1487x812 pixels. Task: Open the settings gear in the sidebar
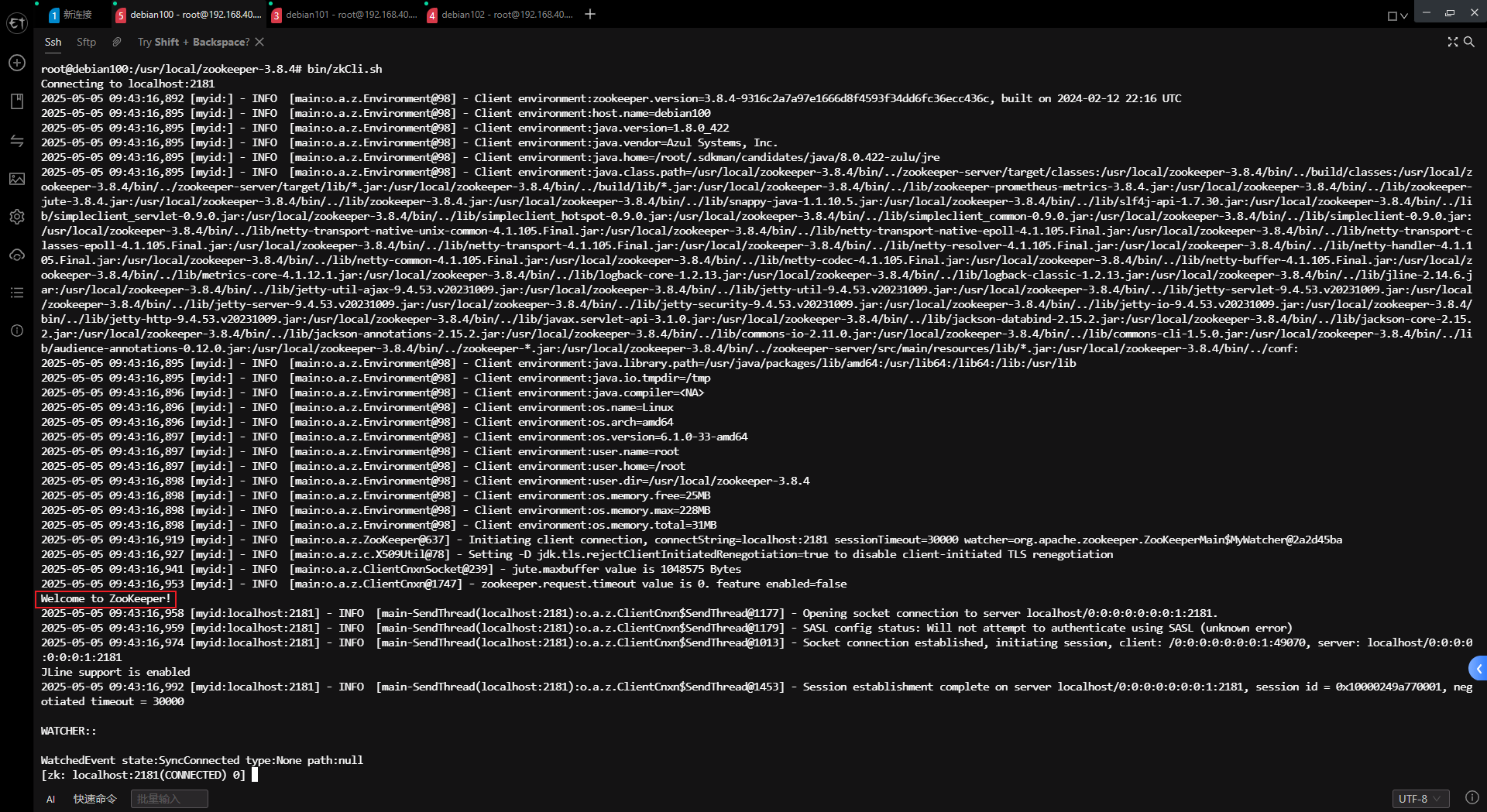tap(17, 217)
